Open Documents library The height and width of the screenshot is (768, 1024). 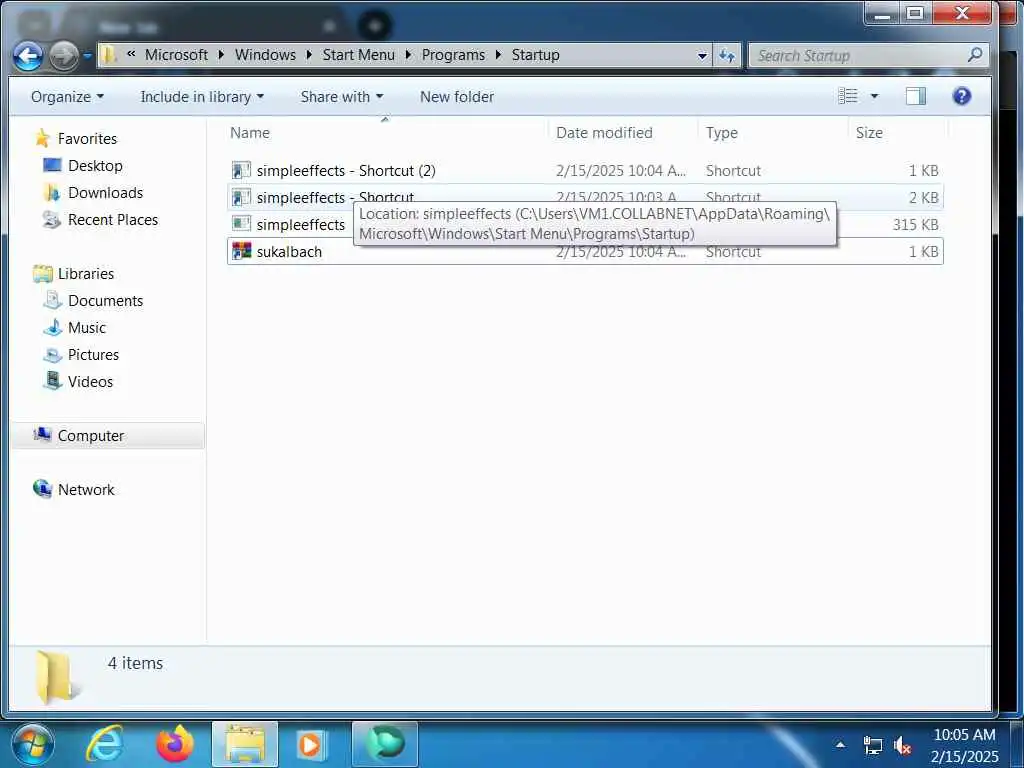click(x=105, y=300)
